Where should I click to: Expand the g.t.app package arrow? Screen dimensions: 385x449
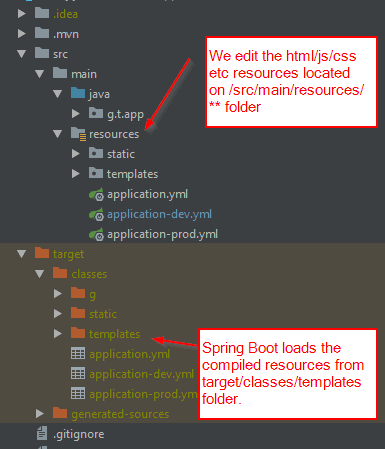(76, 114)
